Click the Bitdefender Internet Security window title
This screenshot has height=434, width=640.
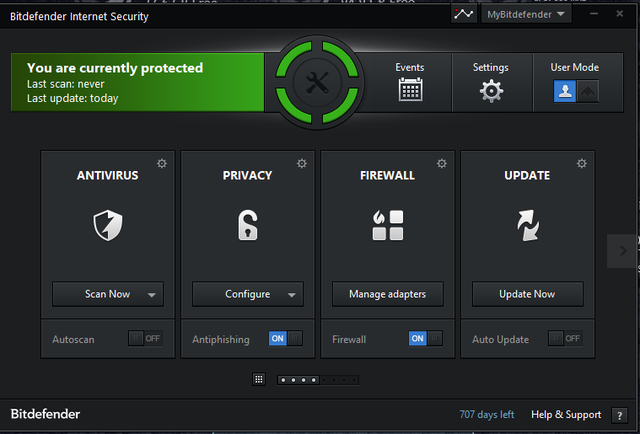coord(79,17)
